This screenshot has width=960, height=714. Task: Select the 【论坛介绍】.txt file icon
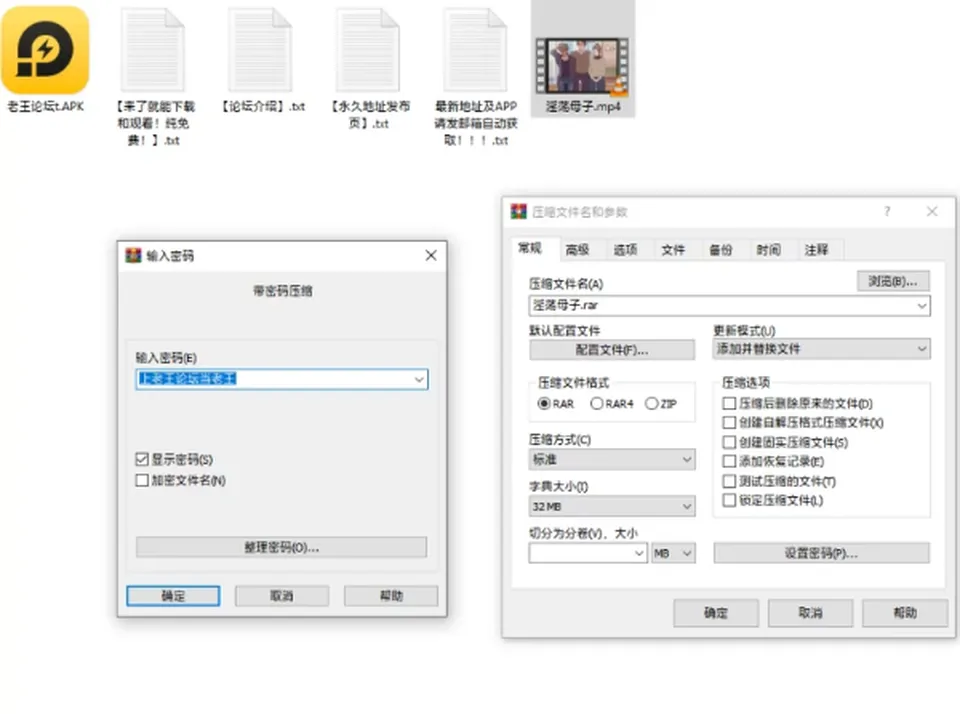coord(260,50)
